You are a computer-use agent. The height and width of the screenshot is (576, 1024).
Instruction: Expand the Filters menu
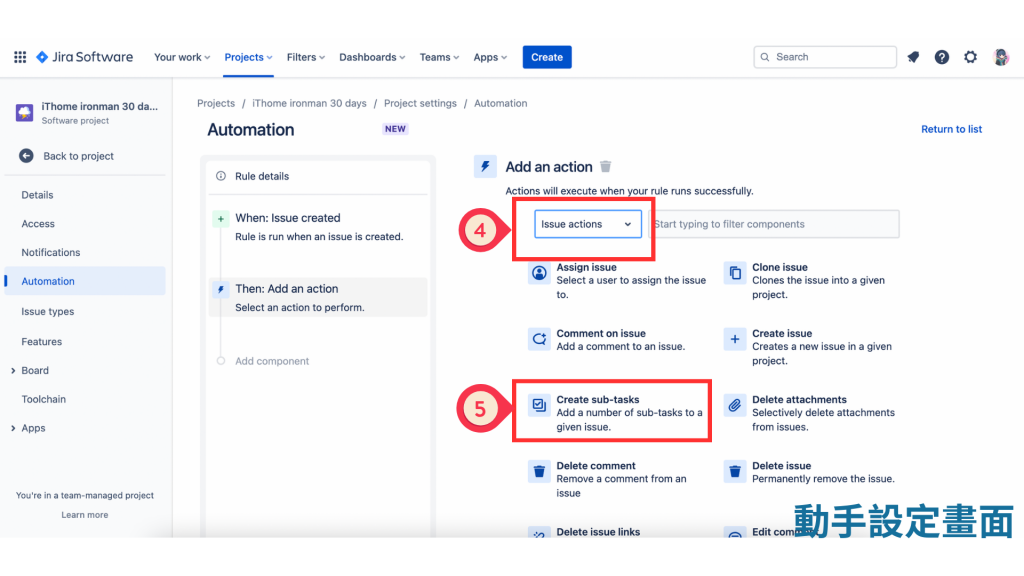point(306,57)
